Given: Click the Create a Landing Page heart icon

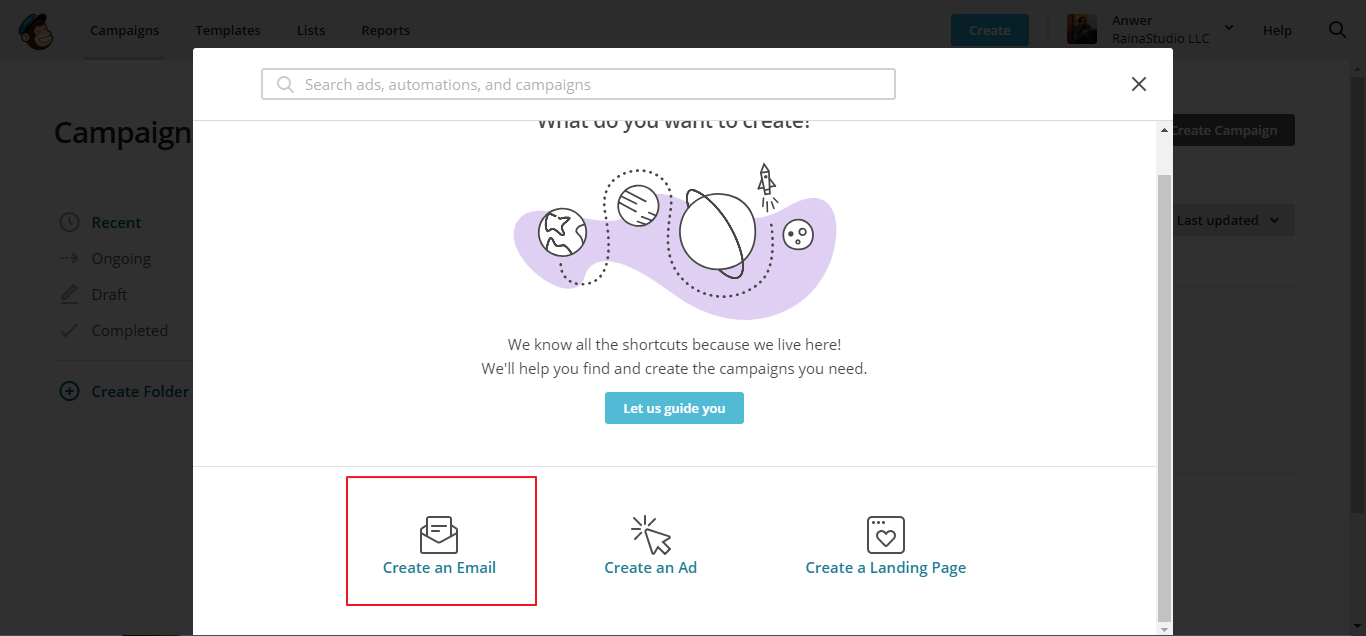Looking at the screenshot, I should 885,535.
